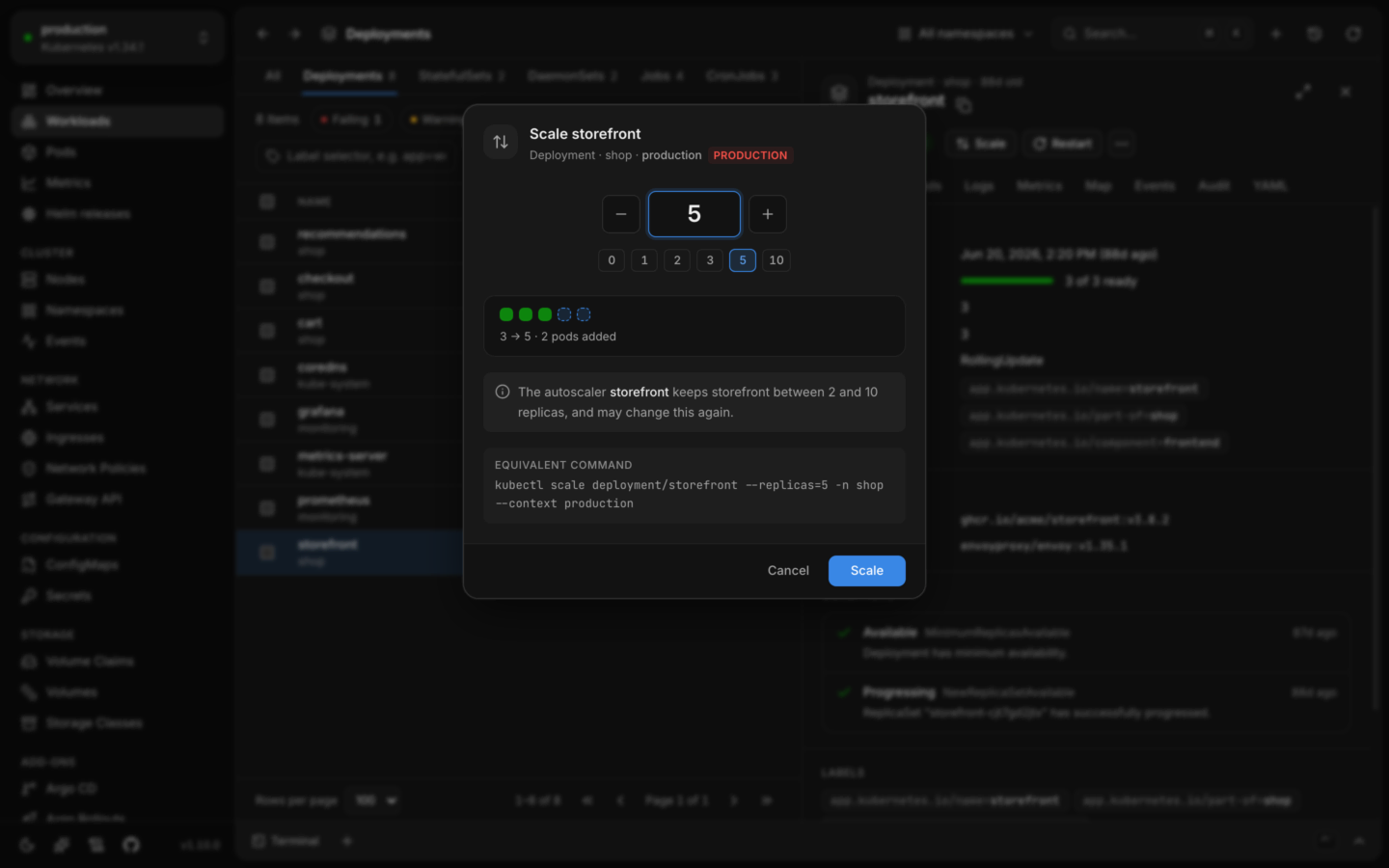Screen dimensions: 1389x868
Task: Open Pods in the left sidebar
Action: (x=118, y=152)
